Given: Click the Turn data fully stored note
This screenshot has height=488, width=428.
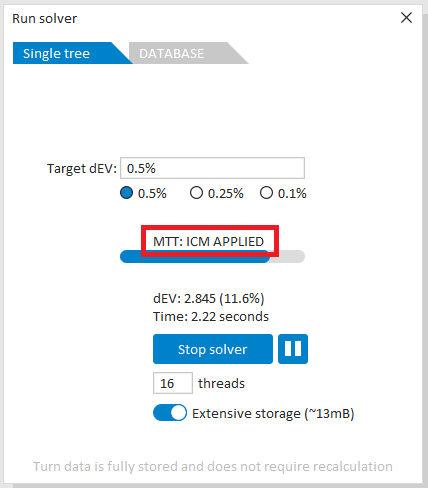Looking at the screenshot, I should (x=213, y=466).
